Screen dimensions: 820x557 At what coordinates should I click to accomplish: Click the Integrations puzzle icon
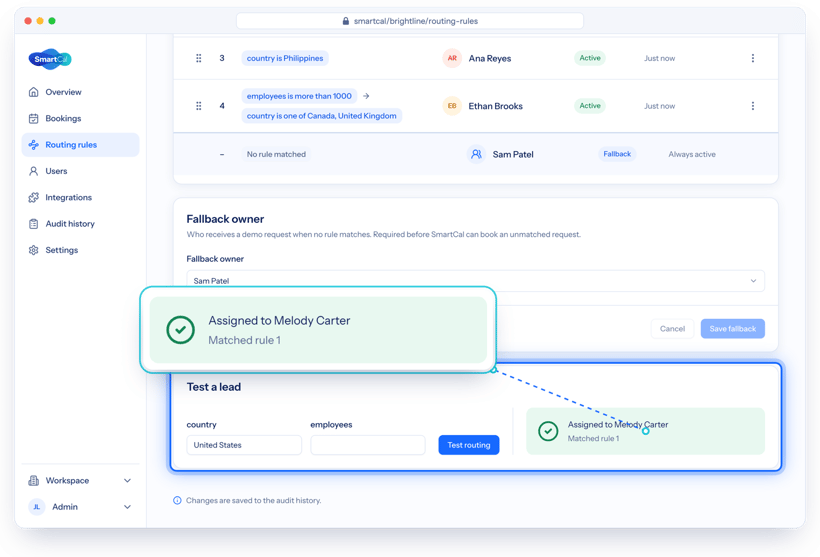(33, 197)
